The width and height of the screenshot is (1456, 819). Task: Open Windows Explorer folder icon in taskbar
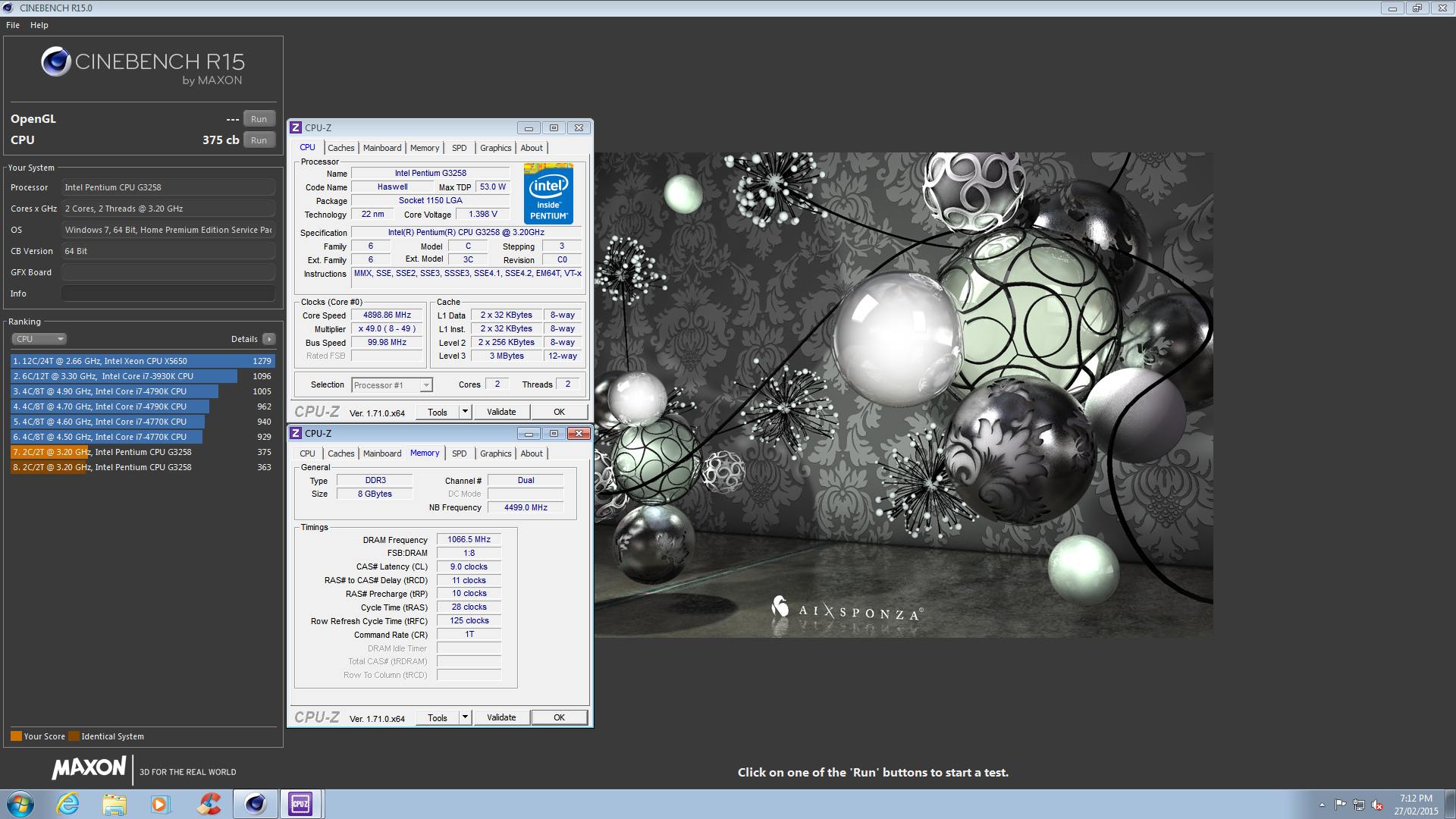[115, 804]
